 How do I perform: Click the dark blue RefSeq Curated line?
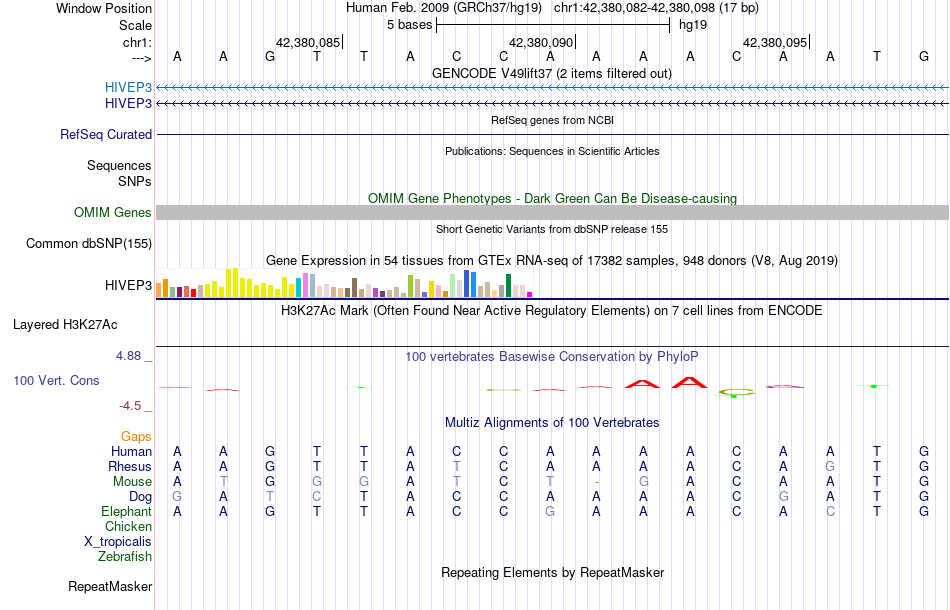pyautogui.click(x=552, y=134)
